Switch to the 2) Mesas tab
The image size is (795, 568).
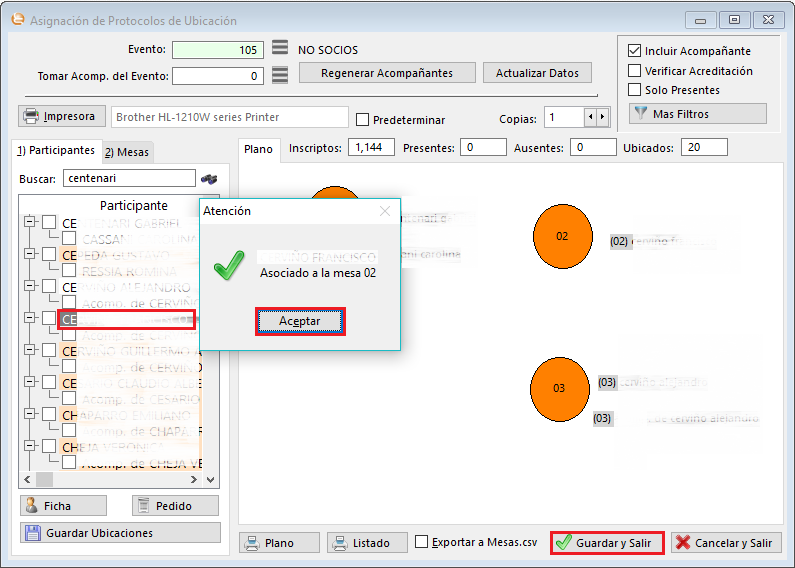tap(127, 152)
